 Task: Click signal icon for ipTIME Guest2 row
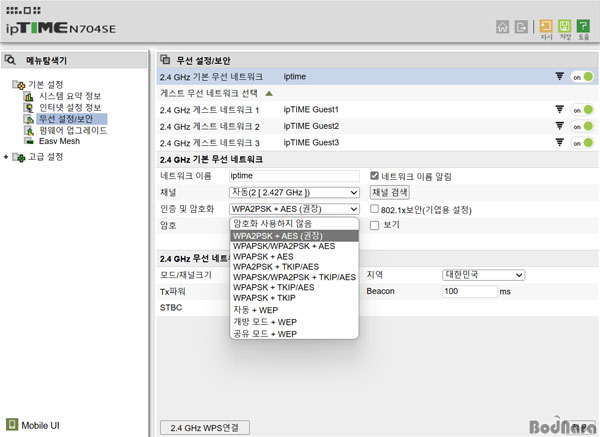coord(559,126)
